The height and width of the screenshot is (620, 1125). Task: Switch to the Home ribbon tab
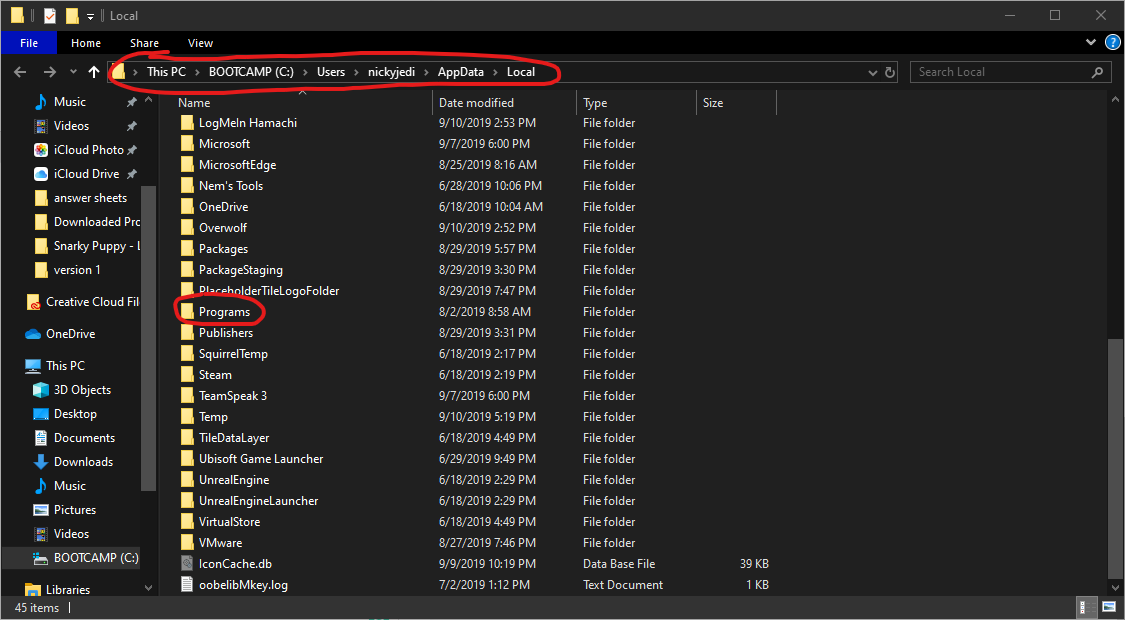tap(86, 43)
